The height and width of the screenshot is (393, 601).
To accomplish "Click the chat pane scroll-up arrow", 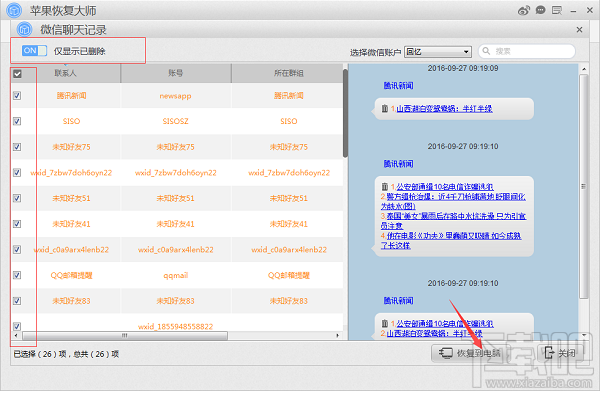I will 584,69.
